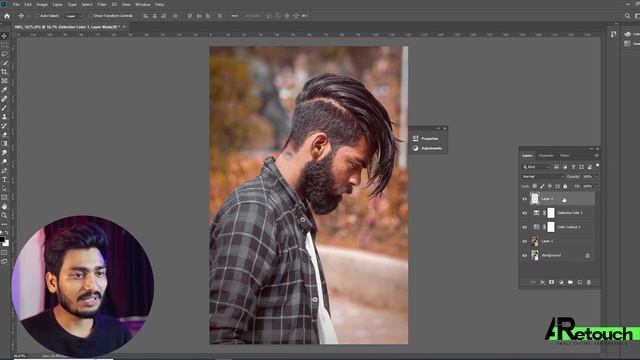
Task: Toggle the Auto-Select checkbox
Action: [x=37, y=16]
